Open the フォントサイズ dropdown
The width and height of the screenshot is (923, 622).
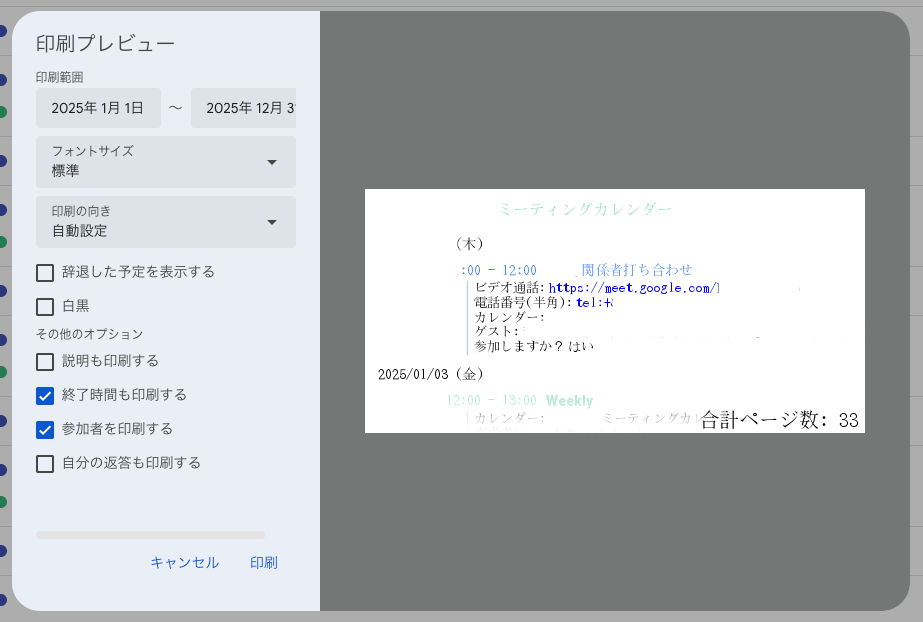[x=165, y=161]
